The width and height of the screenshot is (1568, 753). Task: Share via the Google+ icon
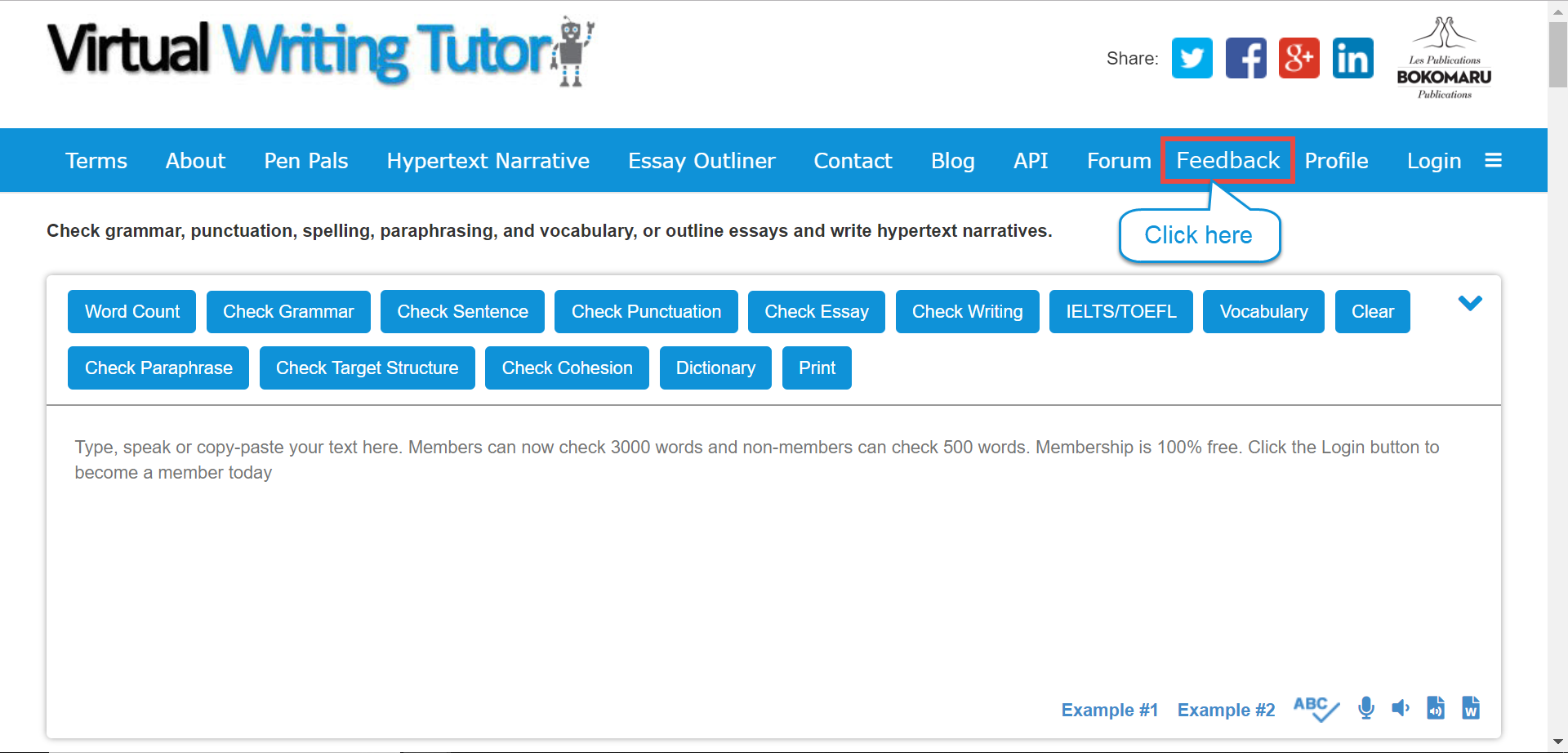(x=1298, y=57)
